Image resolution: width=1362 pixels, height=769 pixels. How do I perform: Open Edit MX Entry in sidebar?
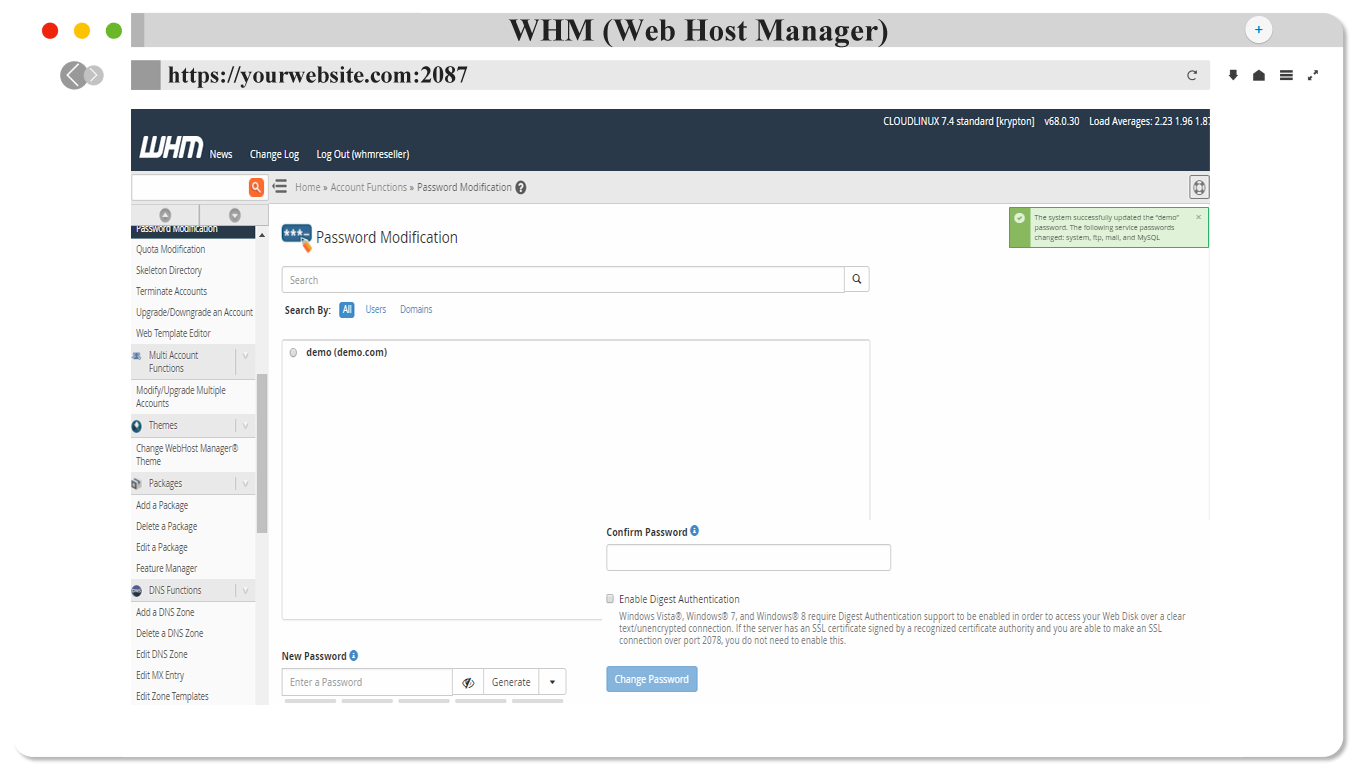pos(160,676)
